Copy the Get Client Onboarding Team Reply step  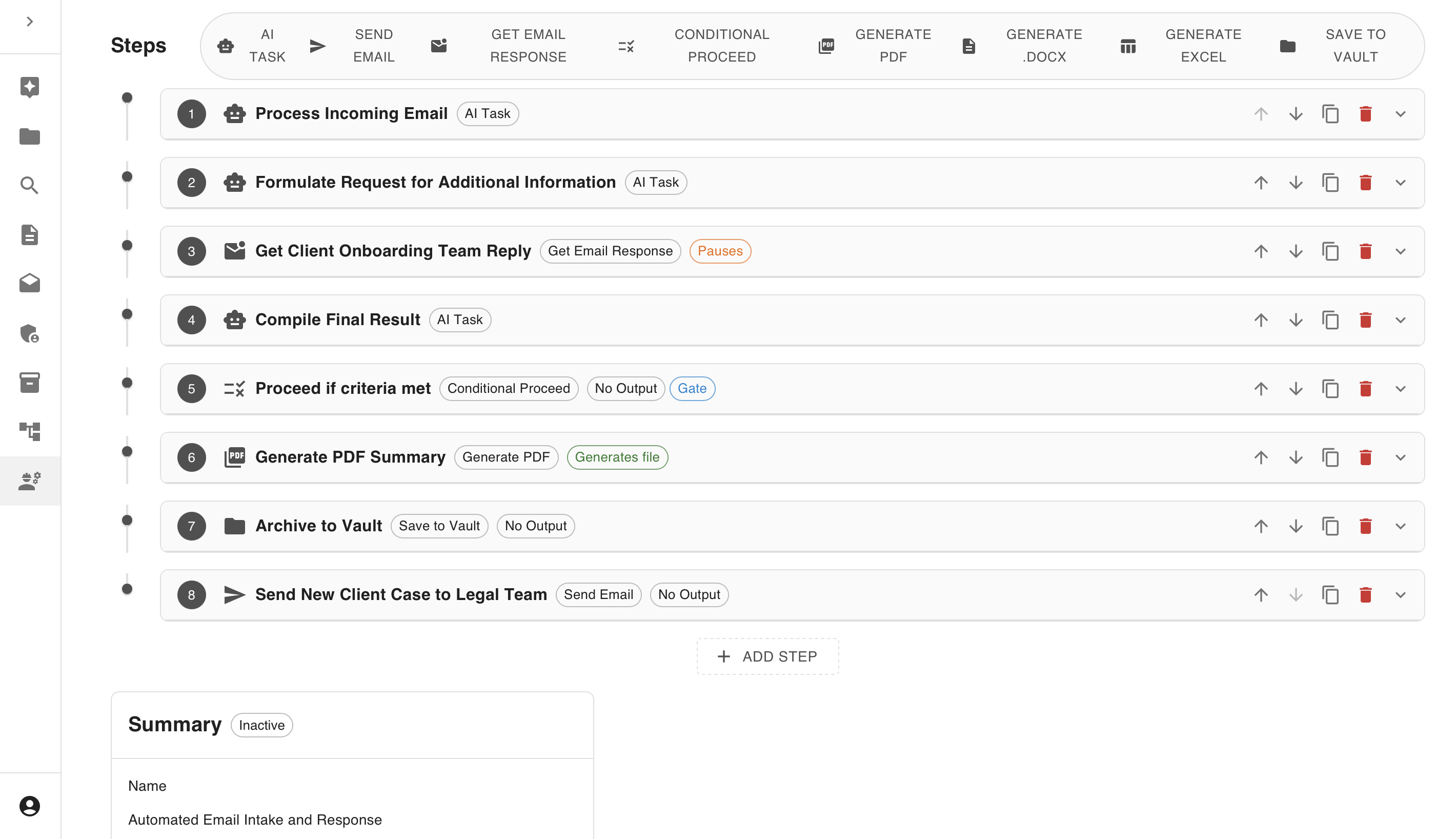click(x=1330, y=251)
